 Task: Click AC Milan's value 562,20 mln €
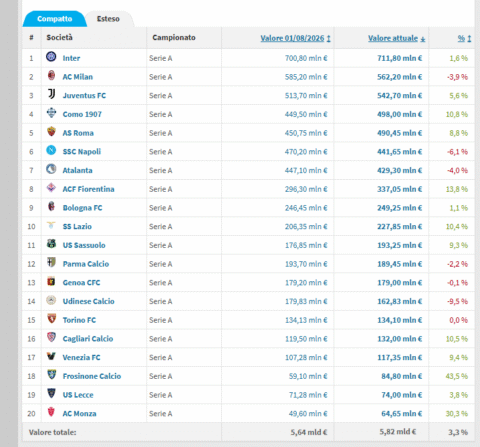click(400, 77)
